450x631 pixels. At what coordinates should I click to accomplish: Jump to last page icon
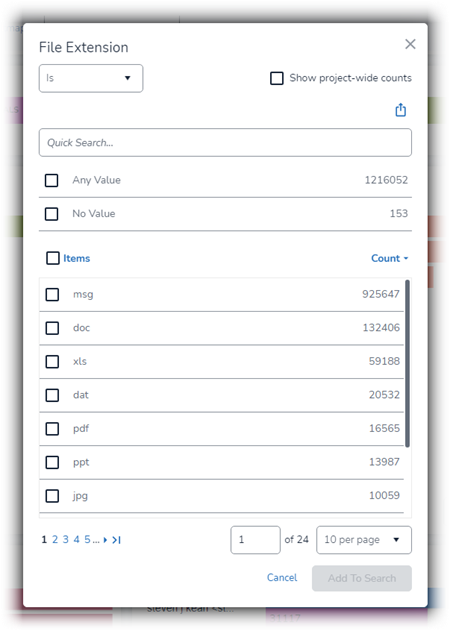pyautogui.click(x=116, y=540)
